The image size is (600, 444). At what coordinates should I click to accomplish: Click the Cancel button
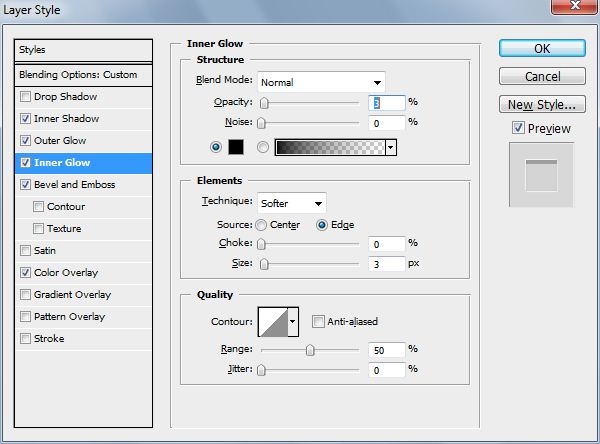click(x=542, y=76)
